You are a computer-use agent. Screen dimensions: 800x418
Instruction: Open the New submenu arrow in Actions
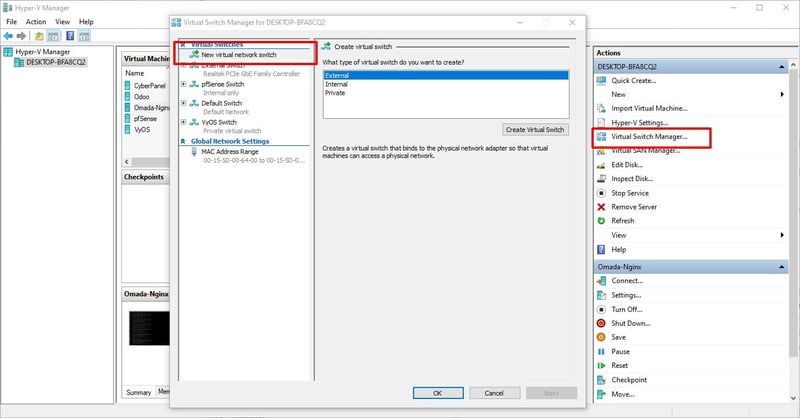782,94
